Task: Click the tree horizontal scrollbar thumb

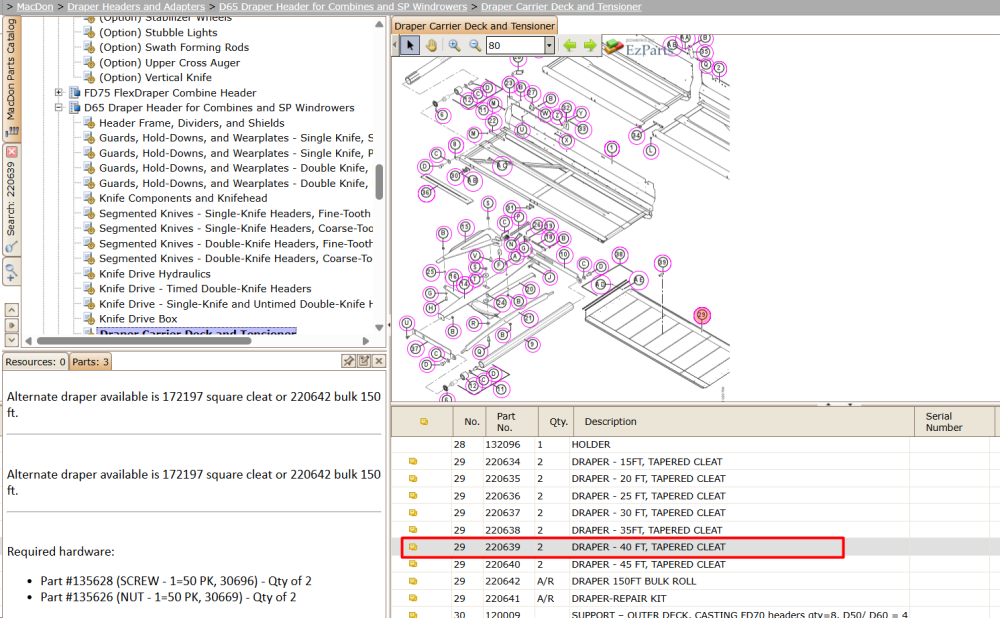Action: tap(143, 341)
